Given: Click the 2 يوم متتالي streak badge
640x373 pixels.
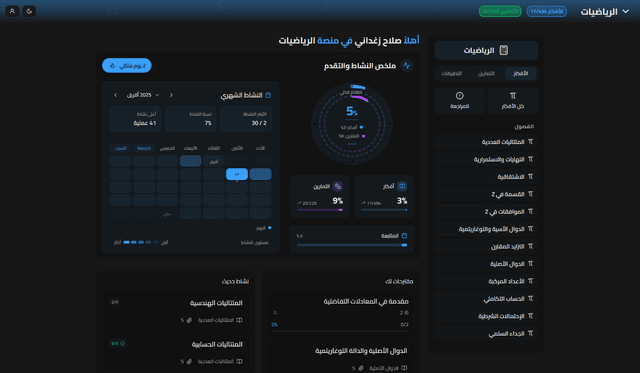Looking at the screenshot, I should tap(127, 66).
